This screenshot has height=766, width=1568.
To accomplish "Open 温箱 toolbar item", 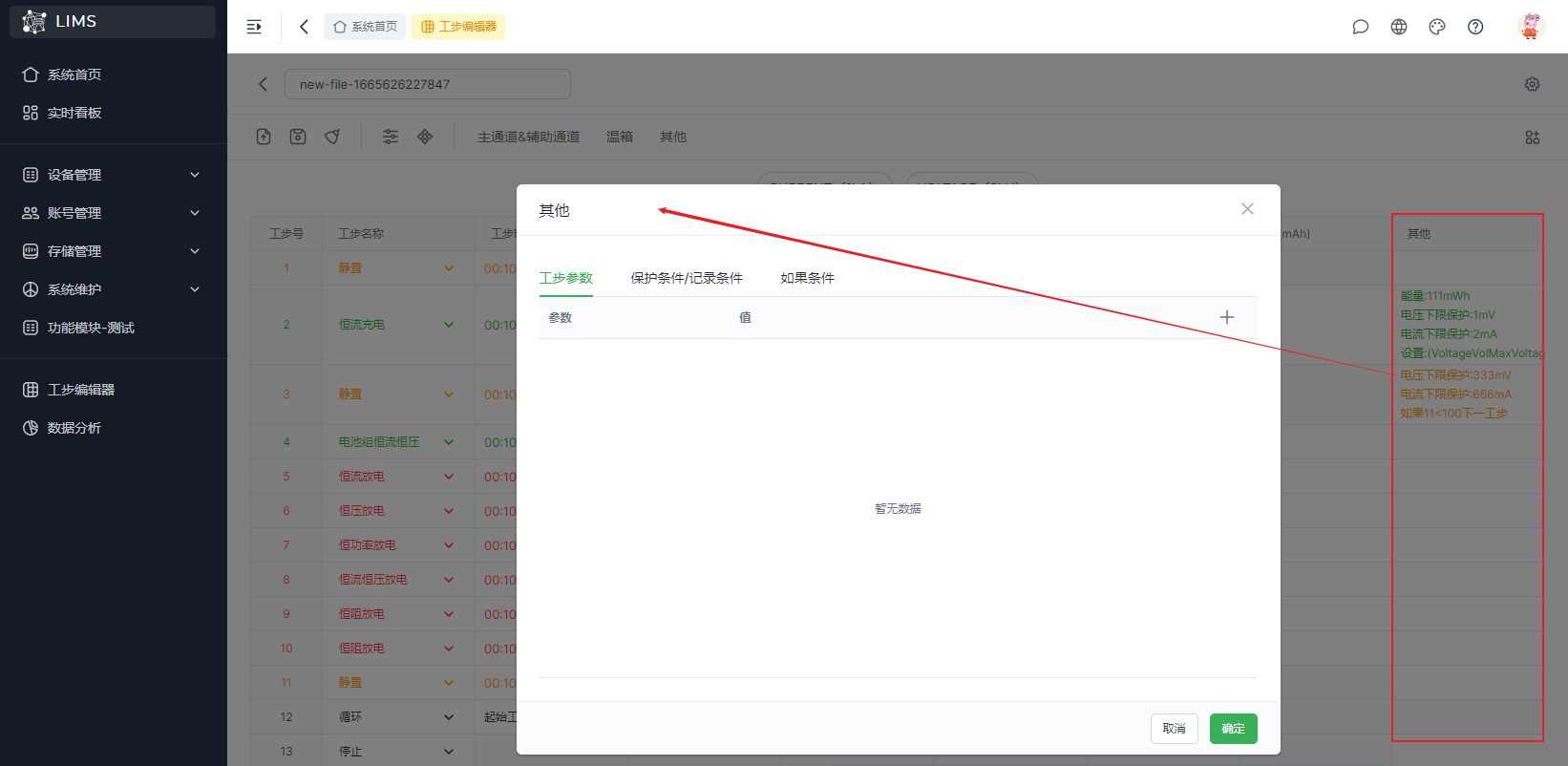I will (x=620, y=137).
